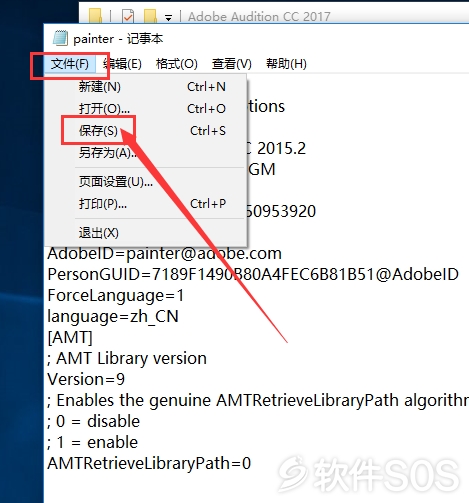Viewport: 469px width, 503px height.
Task: Open the 编辑(E) menu
Action: click(x=122, y=64)
